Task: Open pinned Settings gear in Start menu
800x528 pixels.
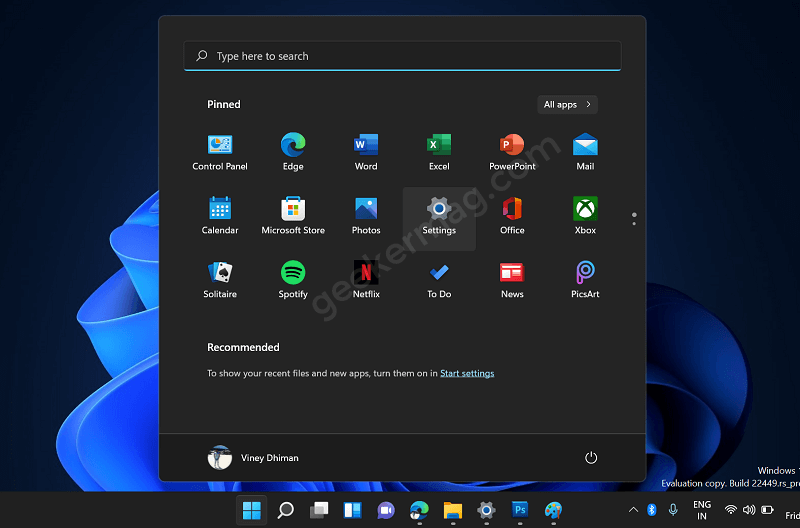Action: pos(439,218)
